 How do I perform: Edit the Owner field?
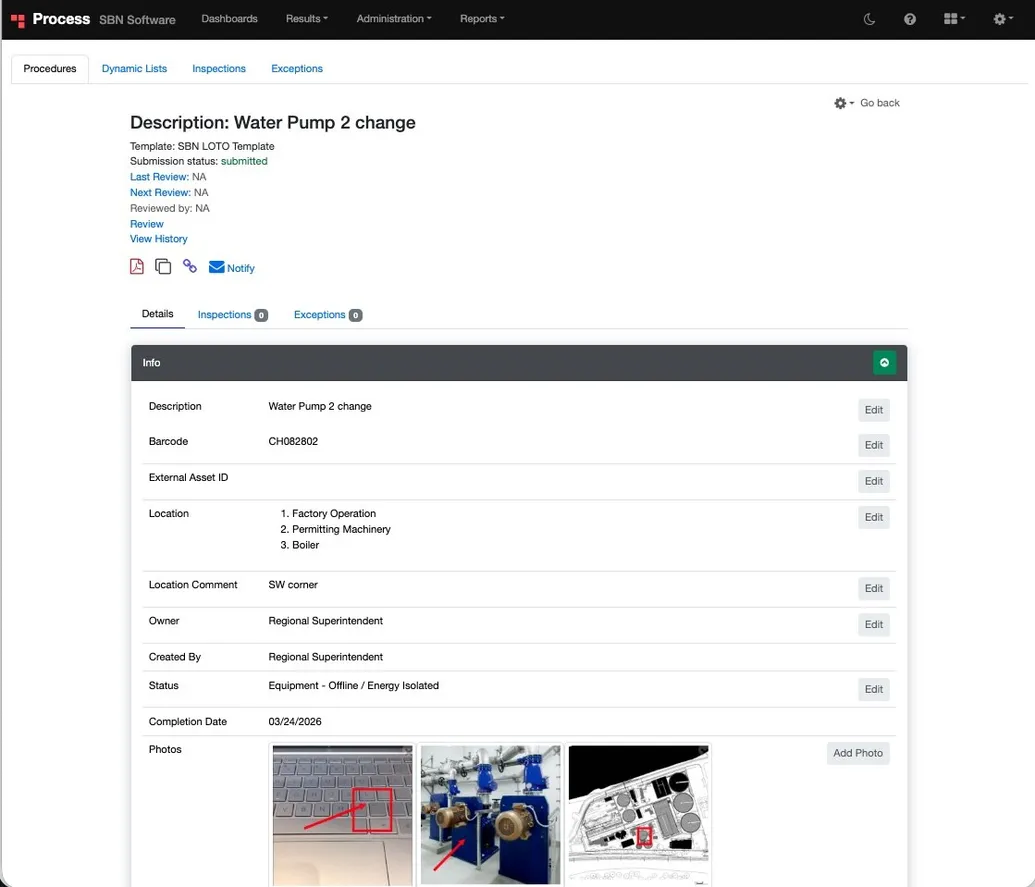(873, 624)
